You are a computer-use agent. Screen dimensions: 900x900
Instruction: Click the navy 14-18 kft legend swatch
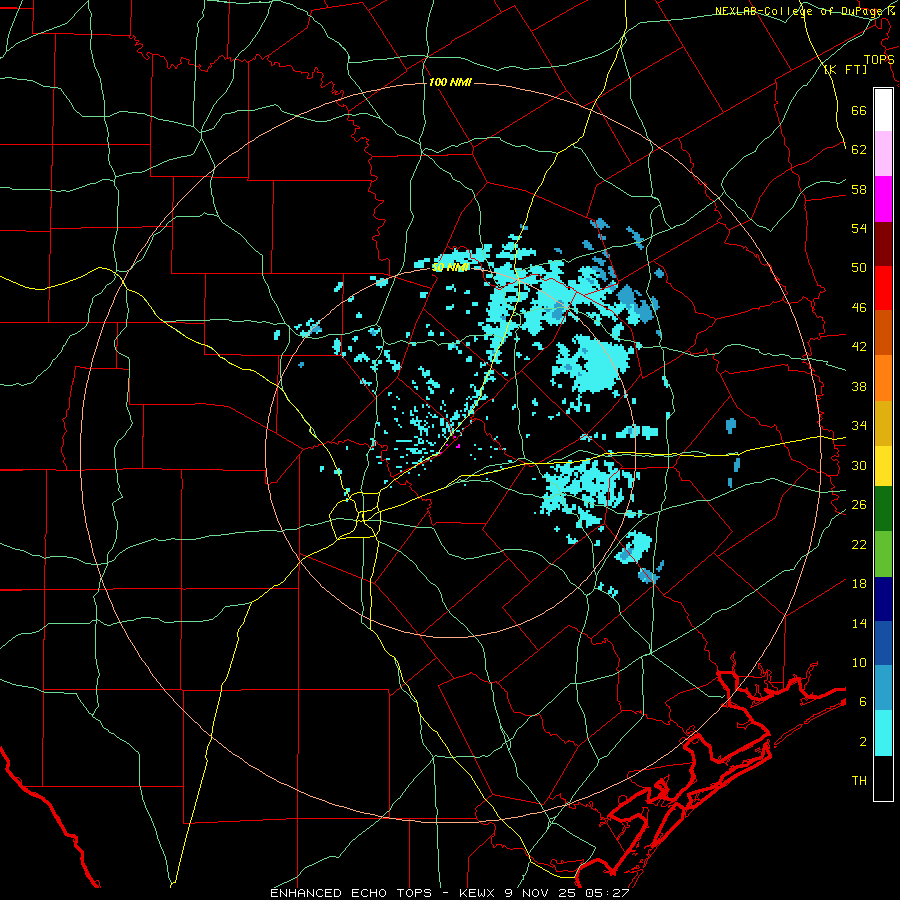883,599
